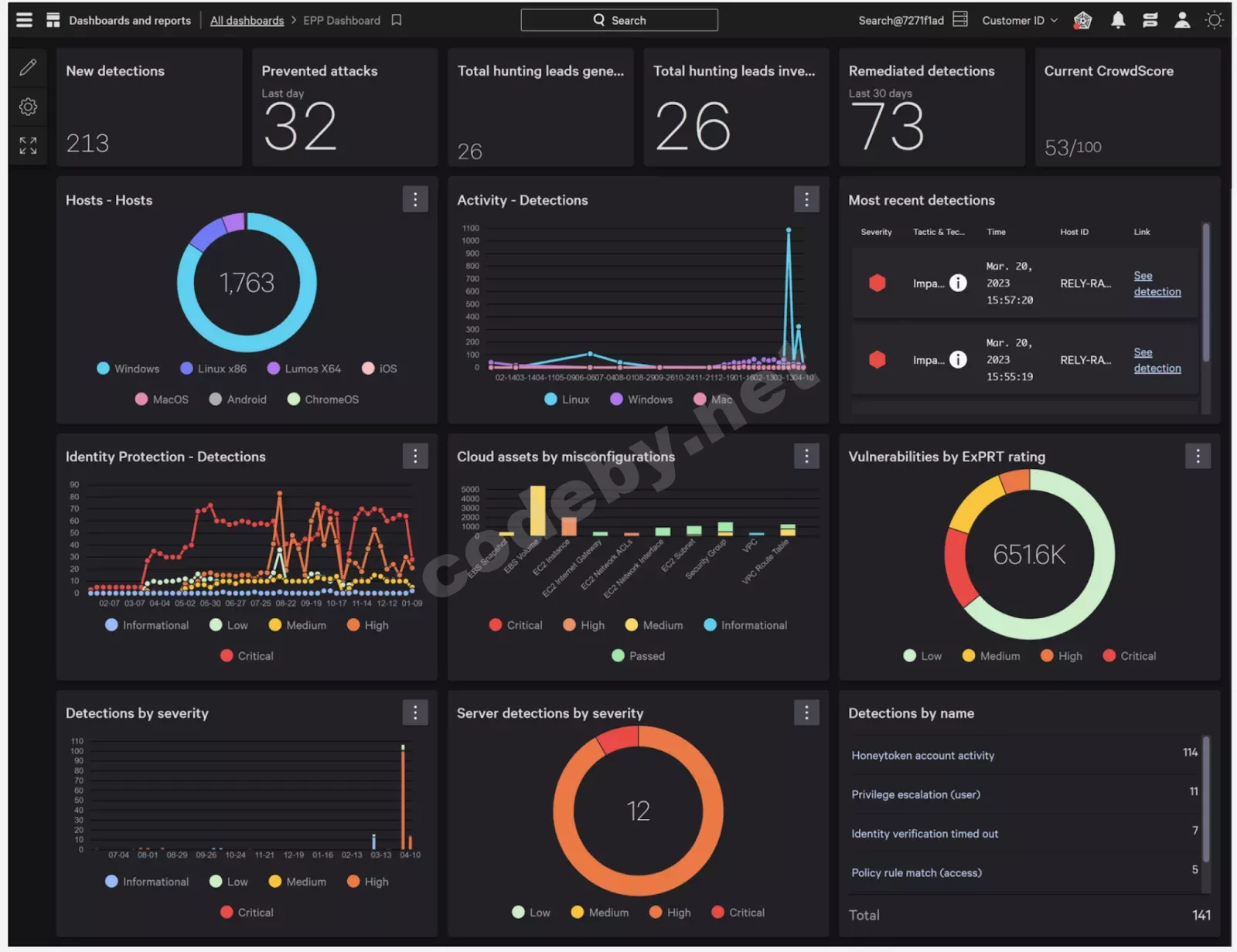This screenshot has width=1237, height=952.
Task: Toggle Windows series in the Activity - Detections legend
Action: click(642, 399)
